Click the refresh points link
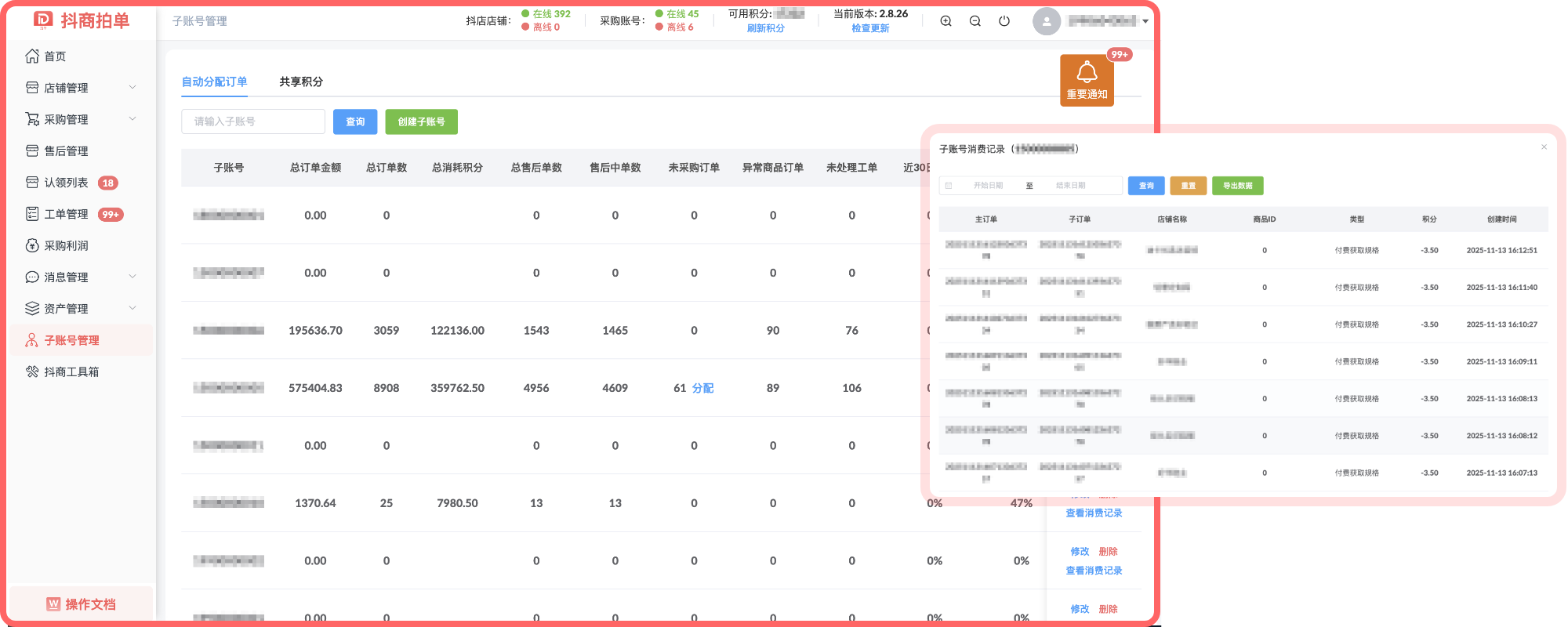 pyautogui.click(x=765, y=28)
